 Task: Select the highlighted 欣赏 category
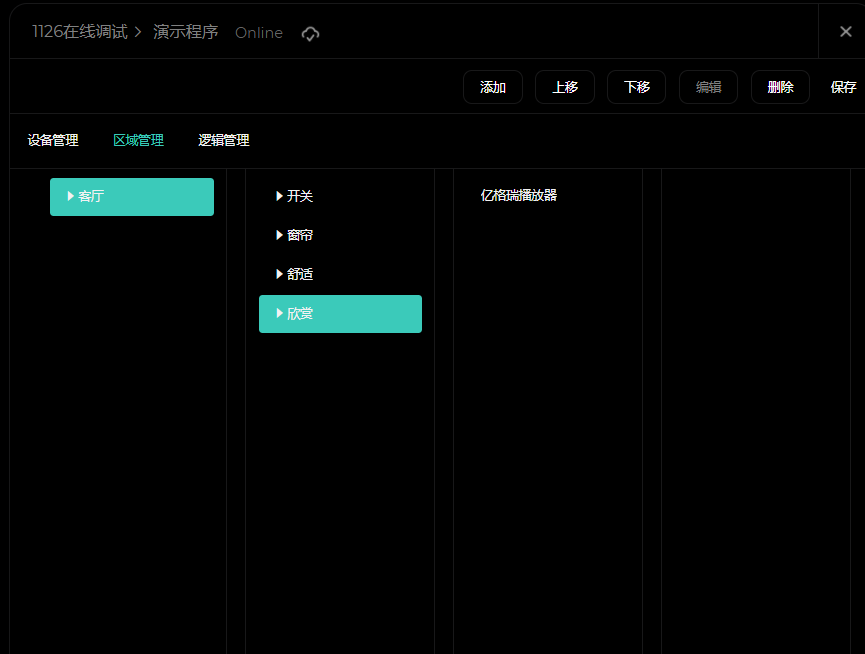tap(340, 314)
